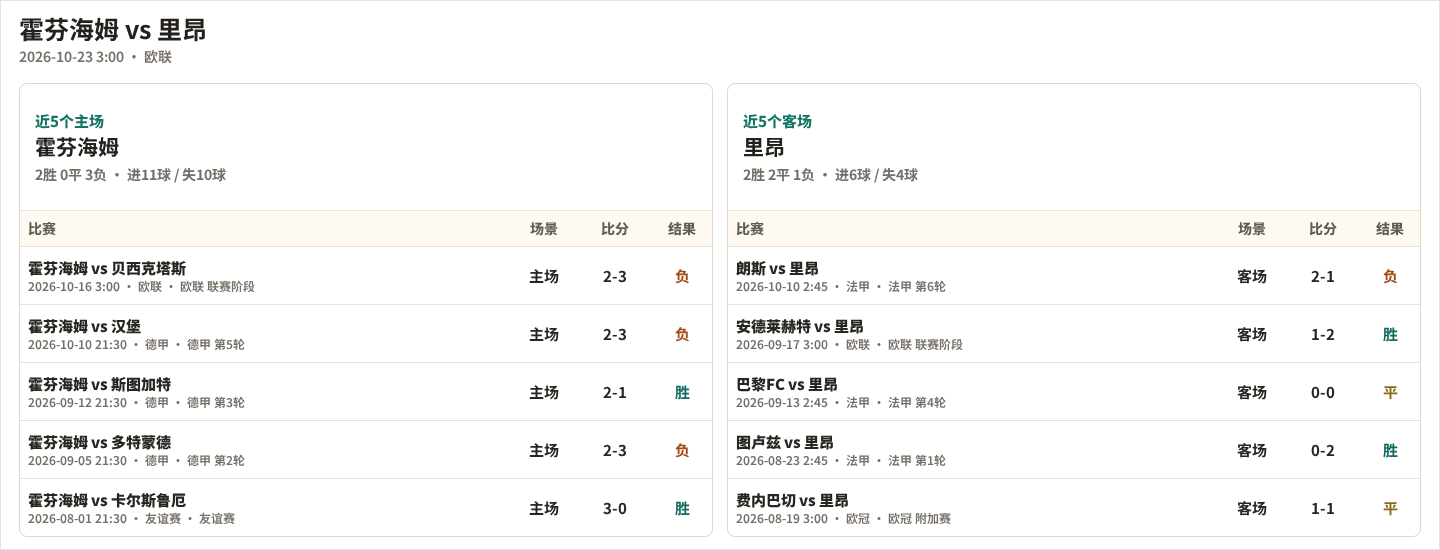
Task: Click the 0-2 score of 图卢兹 vs 里昂
Action: [x=1323, y=450]
